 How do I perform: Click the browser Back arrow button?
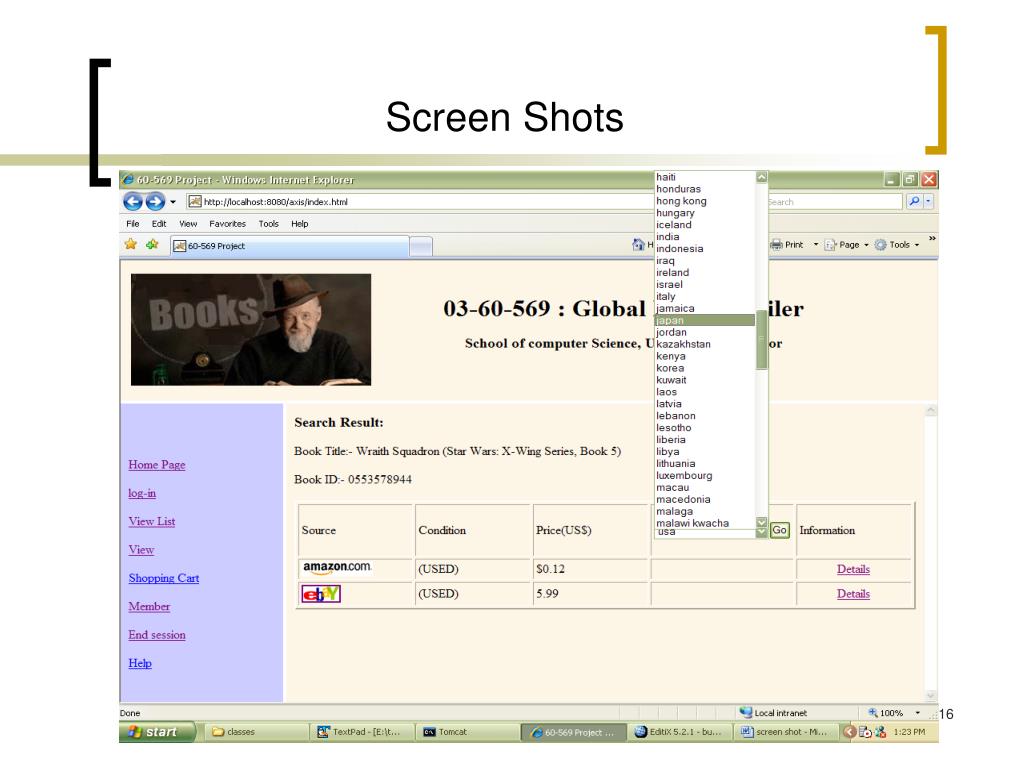coord(133,202)
